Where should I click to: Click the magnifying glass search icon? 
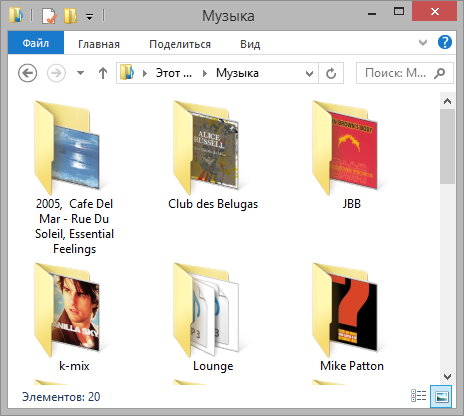[x=439, y=73]
